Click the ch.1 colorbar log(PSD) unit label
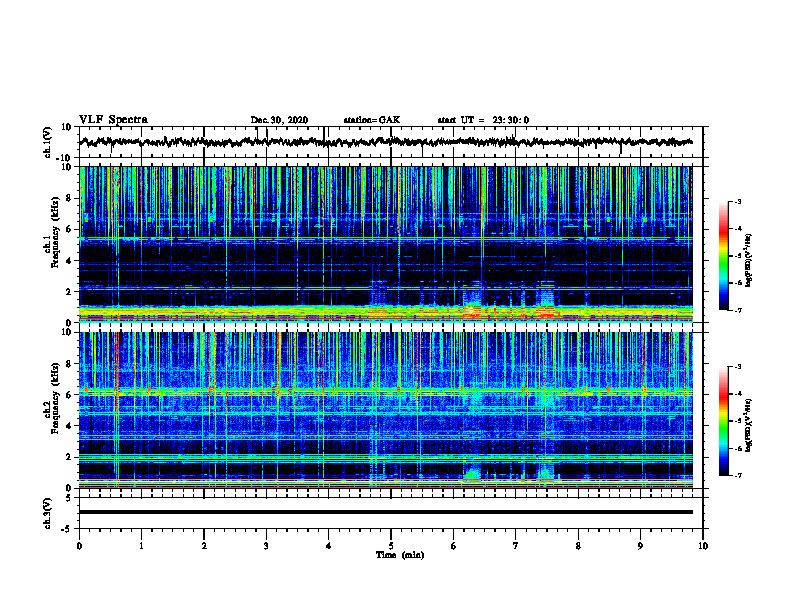792x612 pixels. (x=749, y=260)
